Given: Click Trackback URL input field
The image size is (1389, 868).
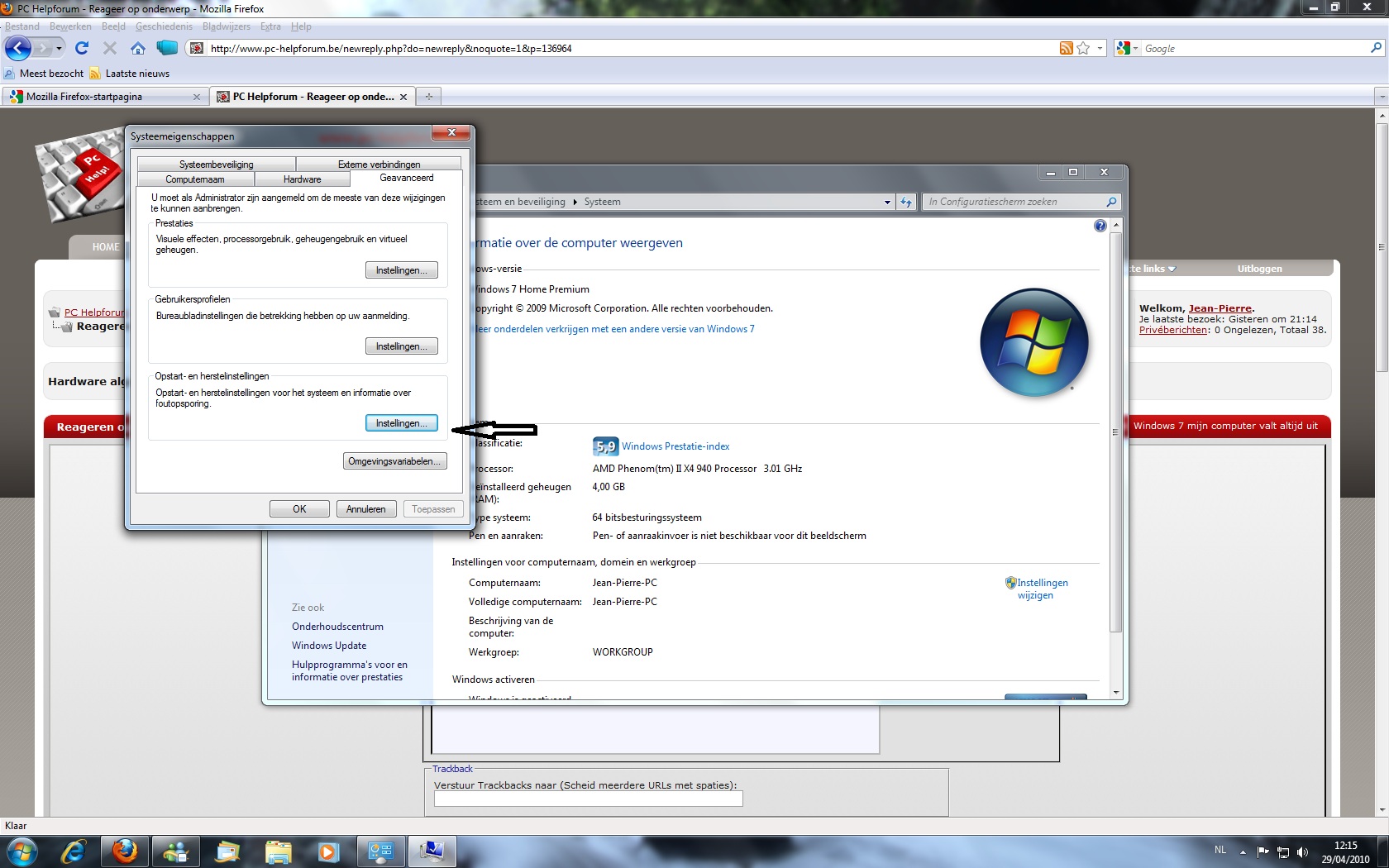Looking at the screenshot, I should [588, 799].
